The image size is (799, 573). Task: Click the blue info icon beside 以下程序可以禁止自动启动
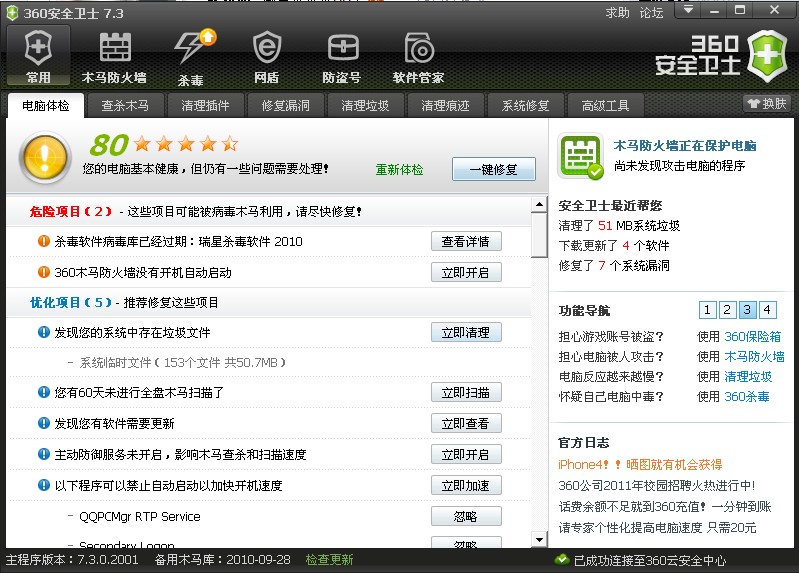pyautogui.click(x=44, y=485)
